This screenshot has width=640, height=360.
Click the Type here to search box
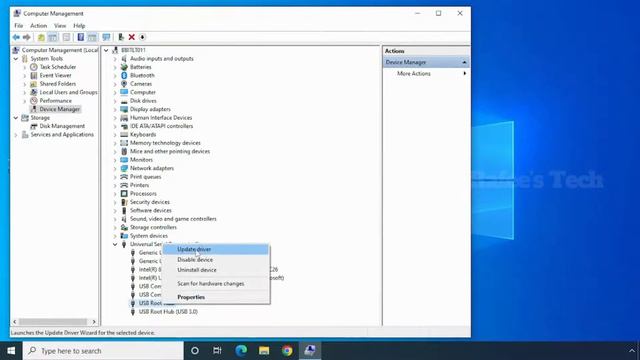pyautogui.click(x=103, y=351)
